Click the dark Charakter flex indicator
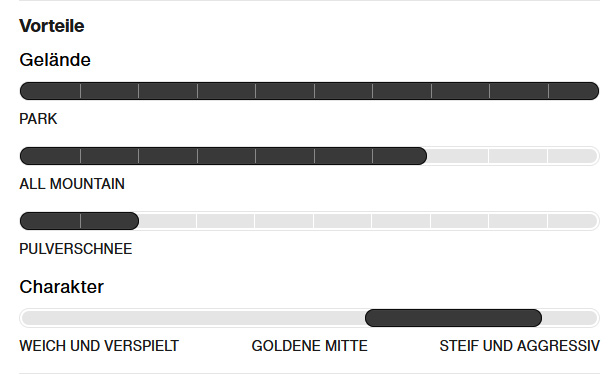This screenshot has width=614, height=374. click(x=453, y=318)
